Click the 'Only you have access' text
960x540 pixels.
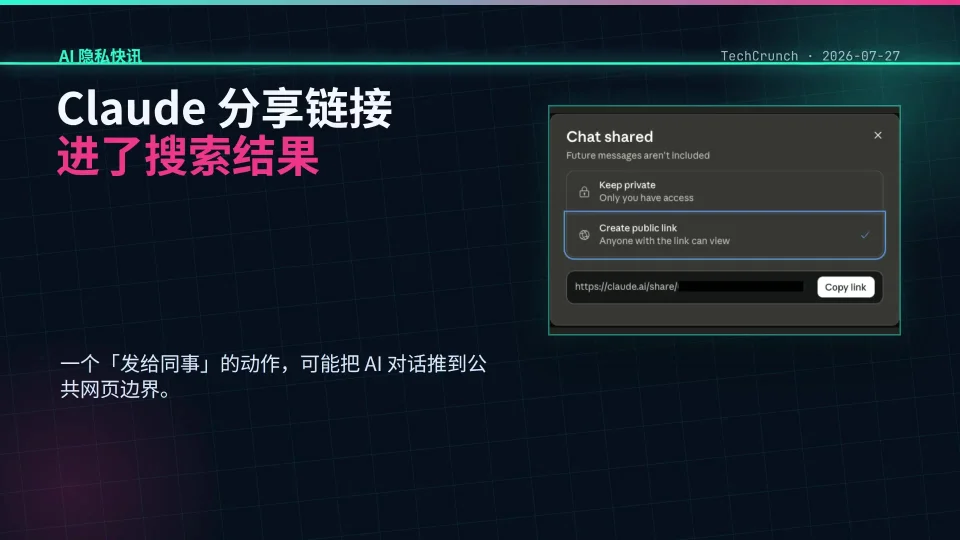(646, 198)
